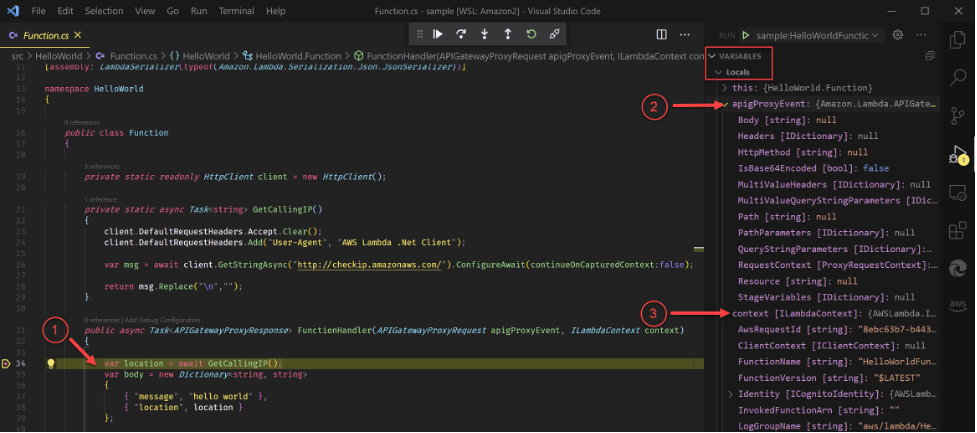The width and height of the screenshot is (977, 433).
Task: Click the lightbulb code action on line 34
Action: pos(51,363)
